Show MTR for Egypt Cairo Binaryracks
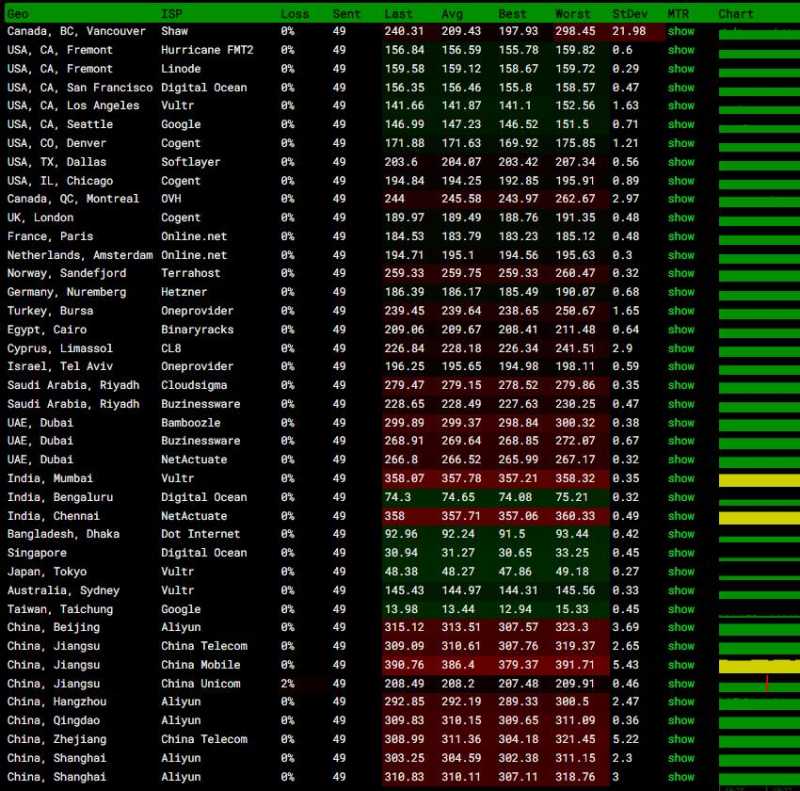 click(x=681, y=330)
